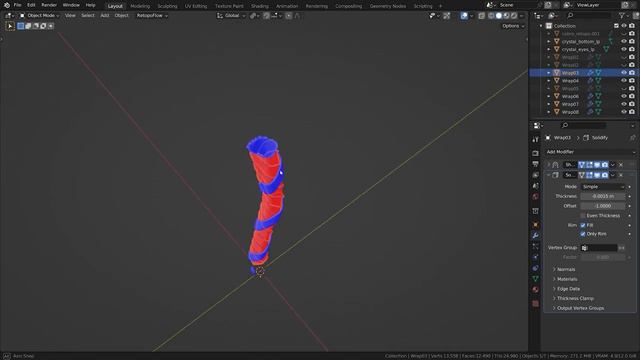
Task: Adjust the Thickness value field
Action: point(603,196)
